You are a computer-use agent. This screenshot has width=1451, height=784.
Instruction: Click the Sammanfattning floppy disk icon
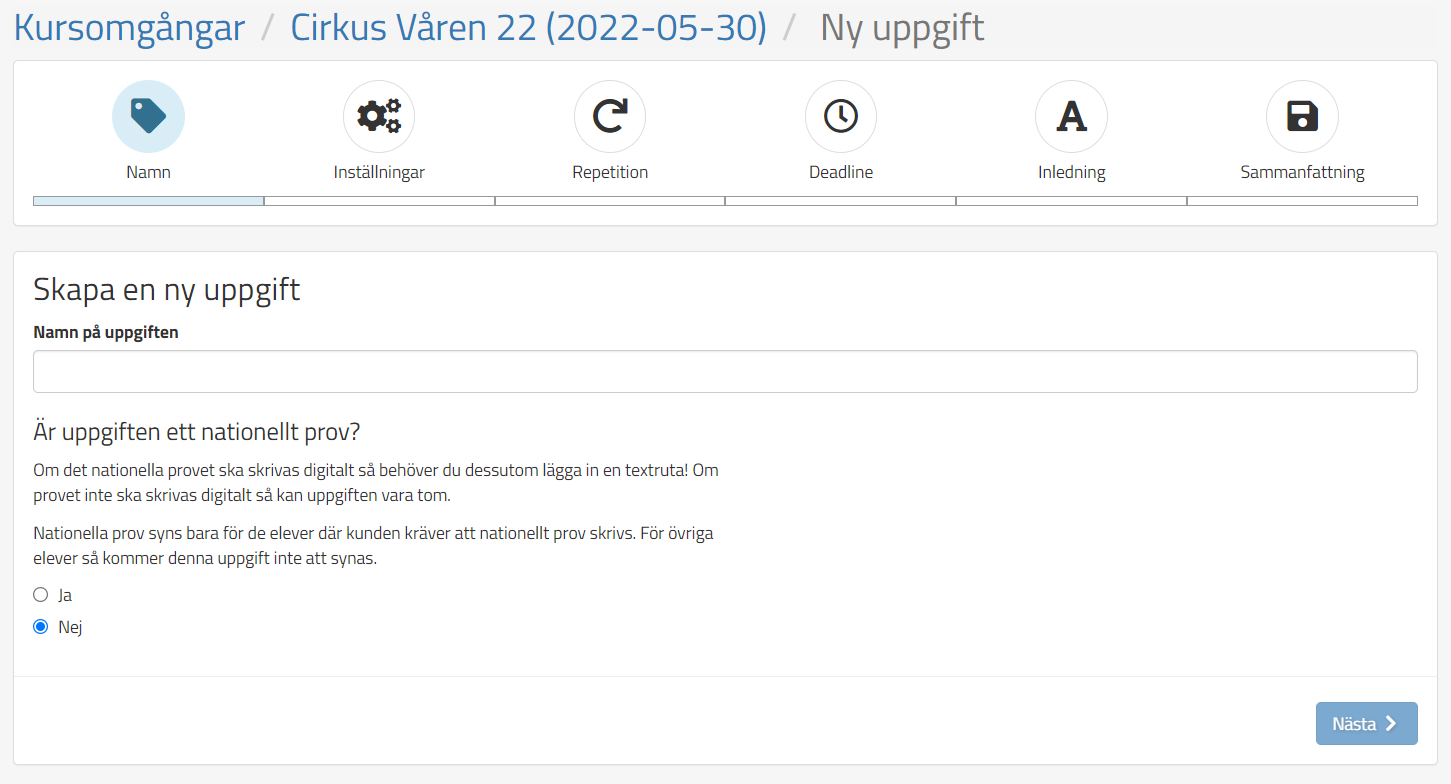coord(1302,116)
